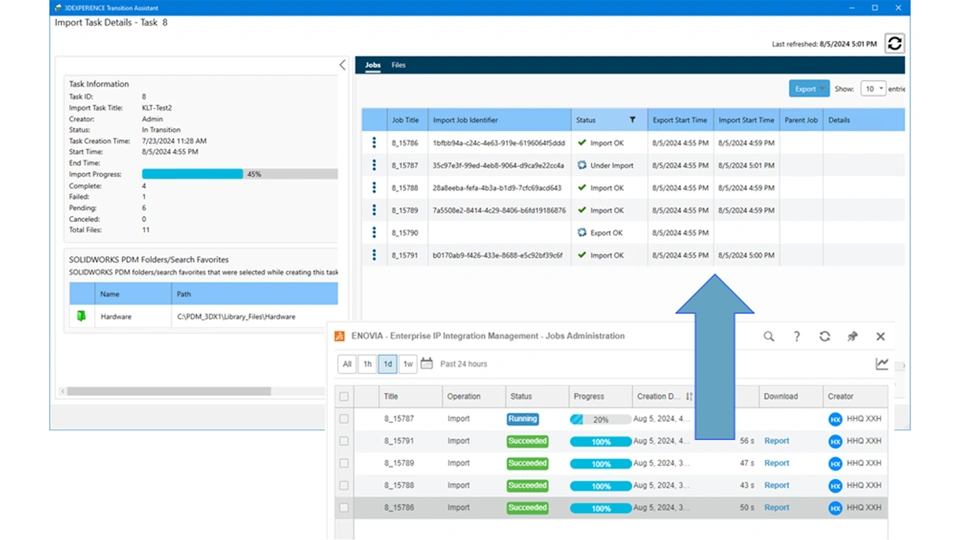Click the Parent Job column header
The width and height of the screenshot is (960, 540).
pyautogui.click(x=801, y=120)
